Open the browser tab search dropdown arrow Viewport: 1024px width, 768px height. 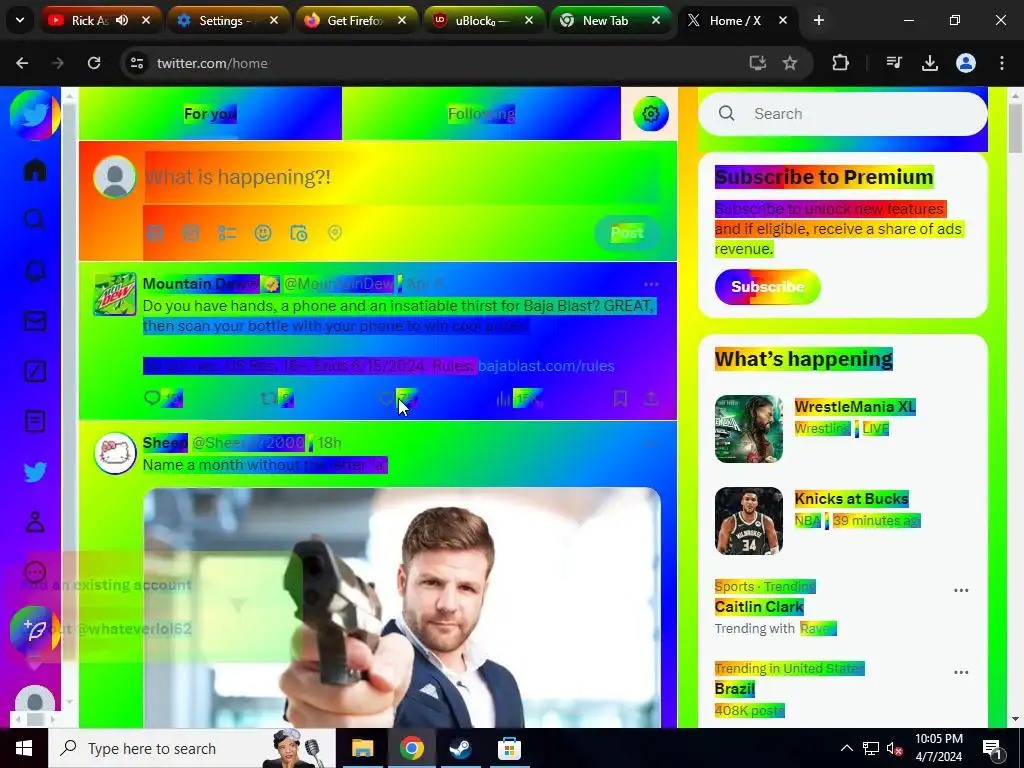click(20, 20)
